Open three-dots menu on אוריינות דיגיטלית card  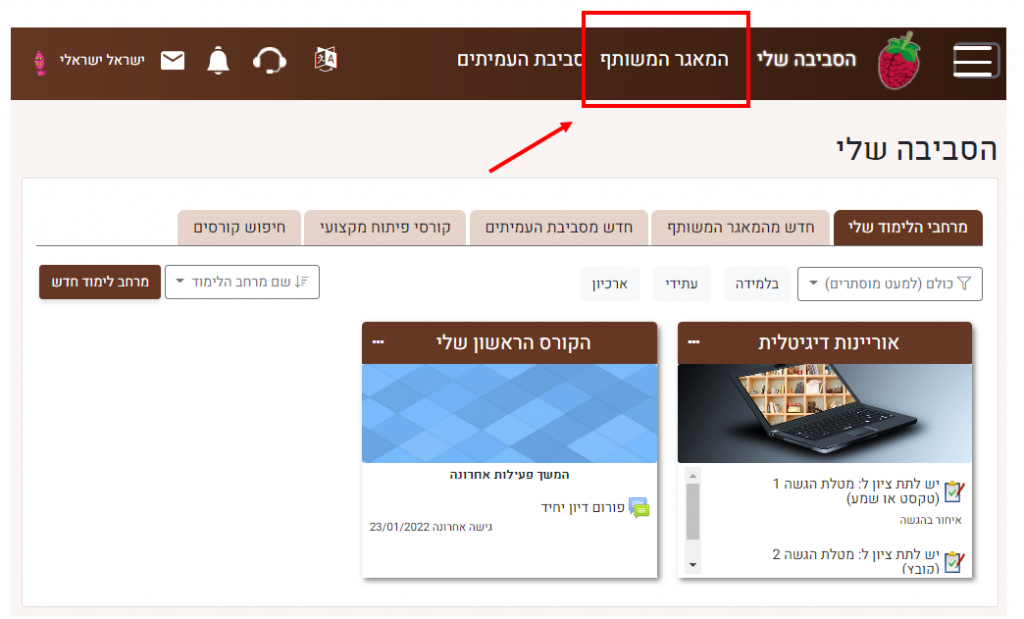coord(694,342)
